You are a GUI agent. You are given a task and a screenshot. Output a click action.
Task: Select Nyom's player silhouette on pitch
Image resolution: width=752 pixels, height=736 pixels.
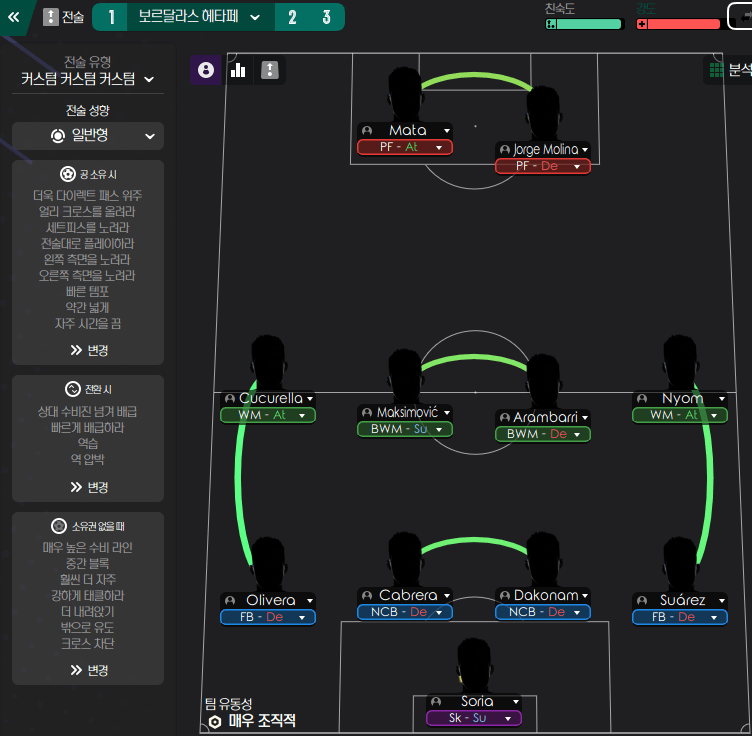pos(680,362)
